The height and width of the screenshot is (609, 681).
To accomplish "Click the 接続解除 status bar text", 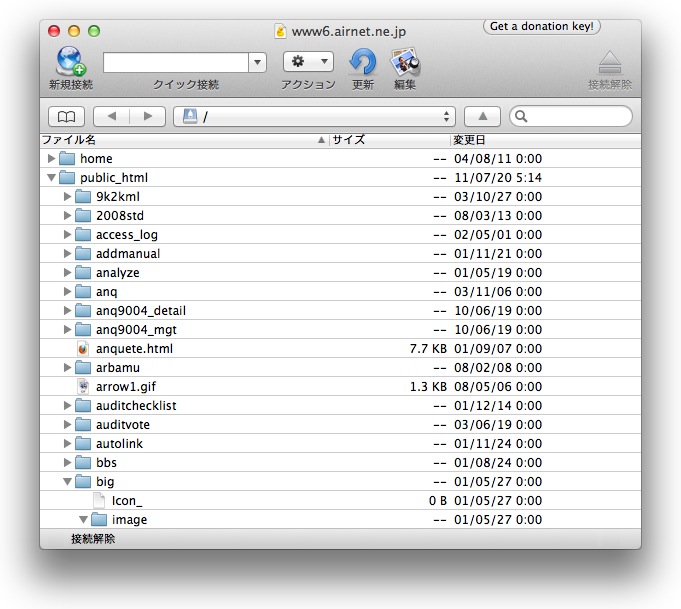I will coord(93,539).
